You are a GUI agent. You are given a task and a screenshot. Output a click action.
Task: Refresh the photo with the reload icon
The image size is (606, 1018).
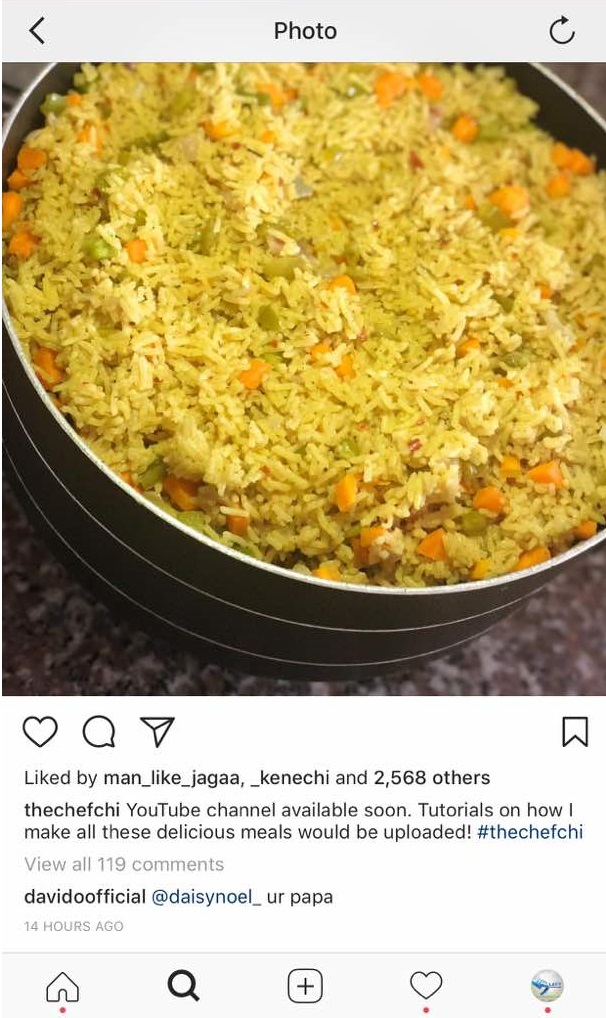click(x=561, y=31)
